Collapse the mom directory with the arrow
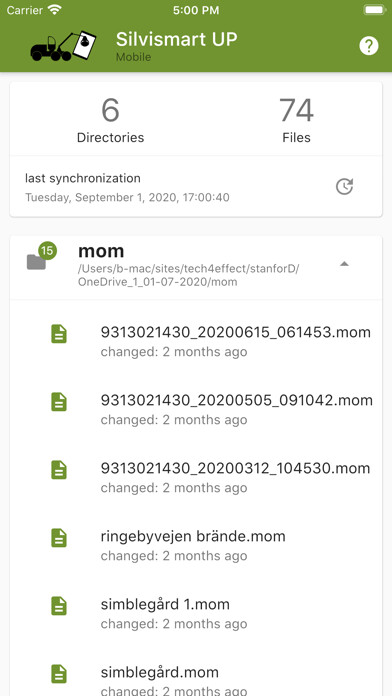This screenshot has height=696, width=392. point(344,264)
